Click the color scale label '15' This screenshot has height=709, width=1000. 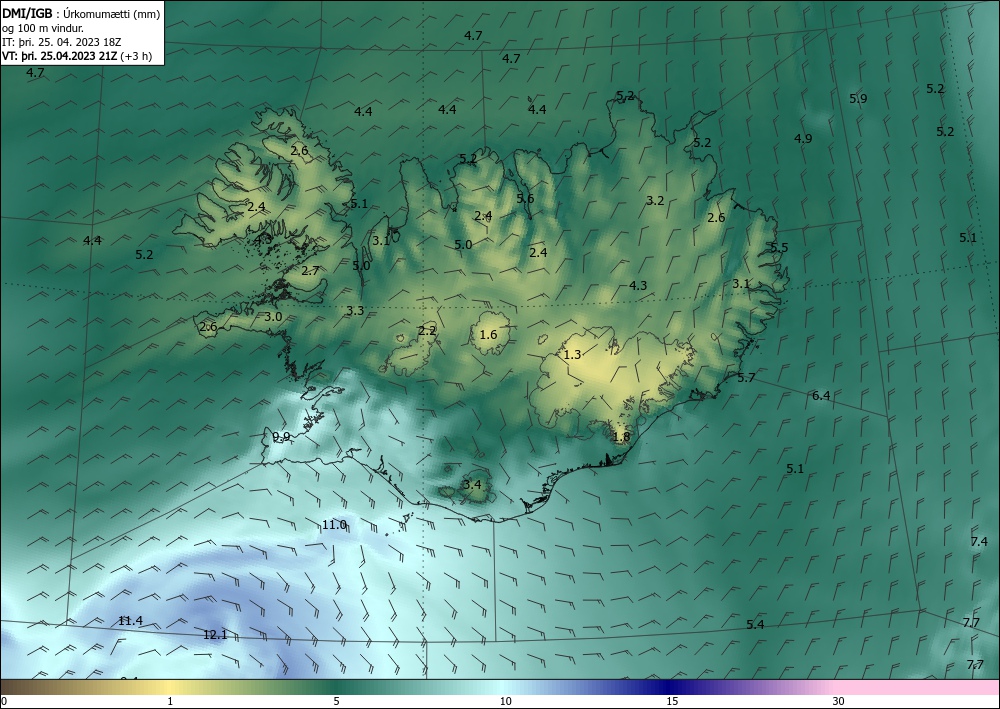pyautogui.click(x=672, y=701)
